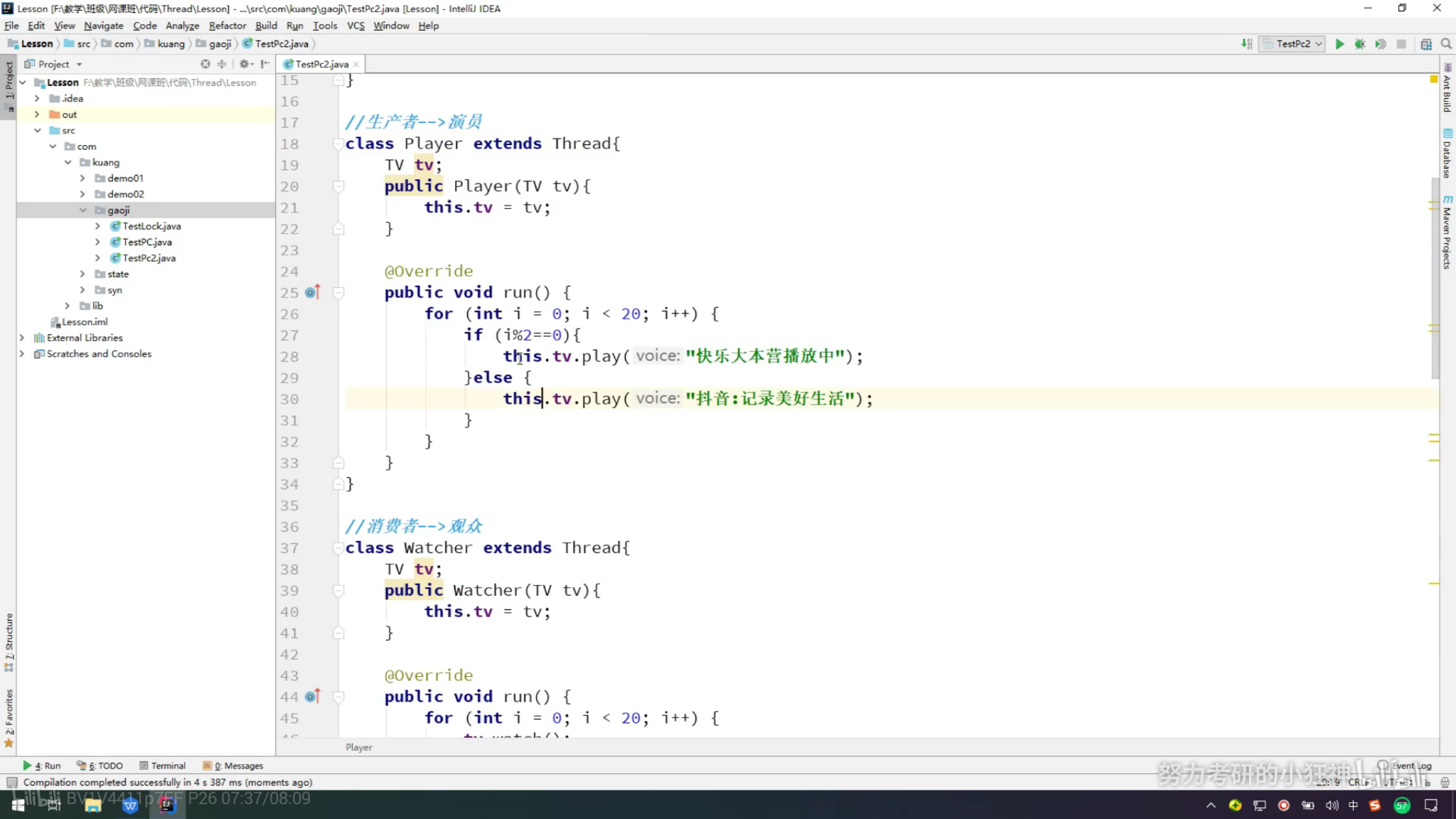This screenshot has height=819, width=1456.
Task: Click the IntelliJ IDEA taskbar icon
Action: pos(167,805)
